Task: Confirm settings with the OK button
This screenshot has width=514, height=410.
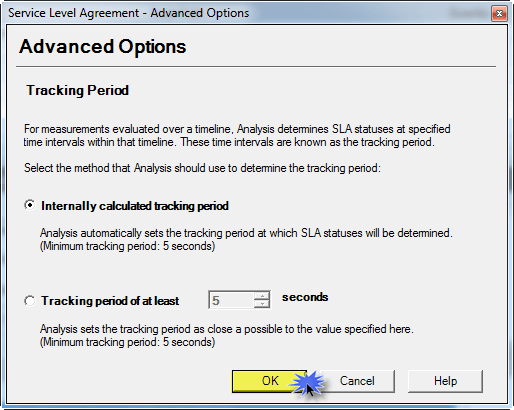Action: coord(269,381)
